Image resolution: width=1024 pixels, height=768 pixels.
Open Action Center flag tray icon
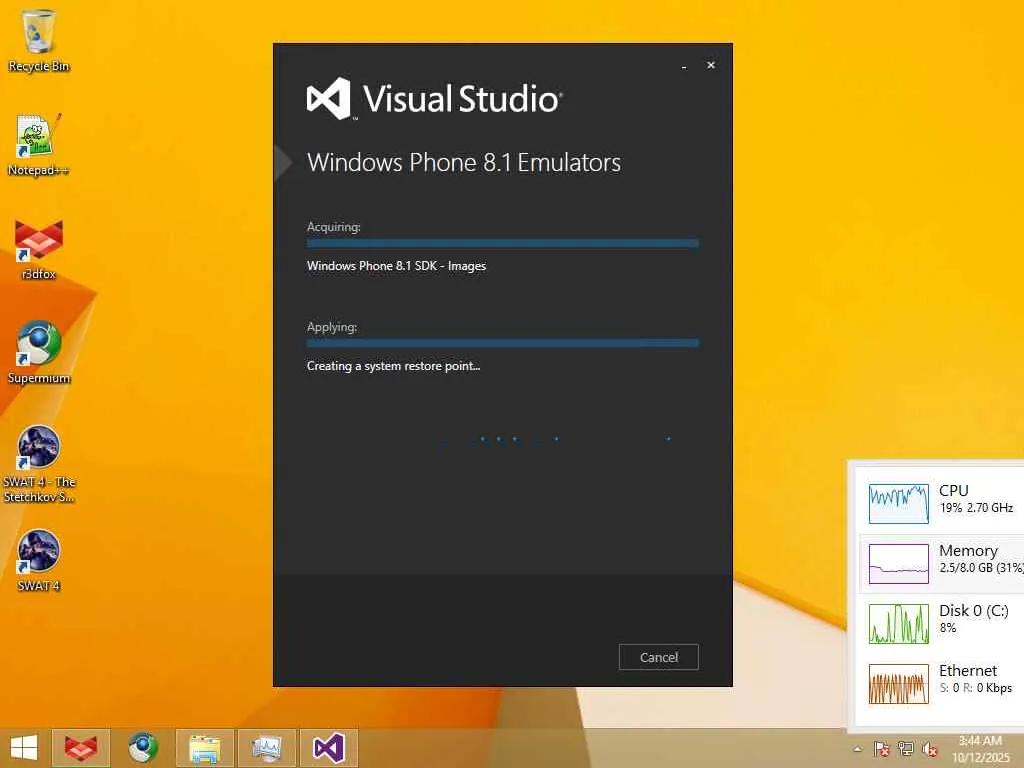click(881, 749)
